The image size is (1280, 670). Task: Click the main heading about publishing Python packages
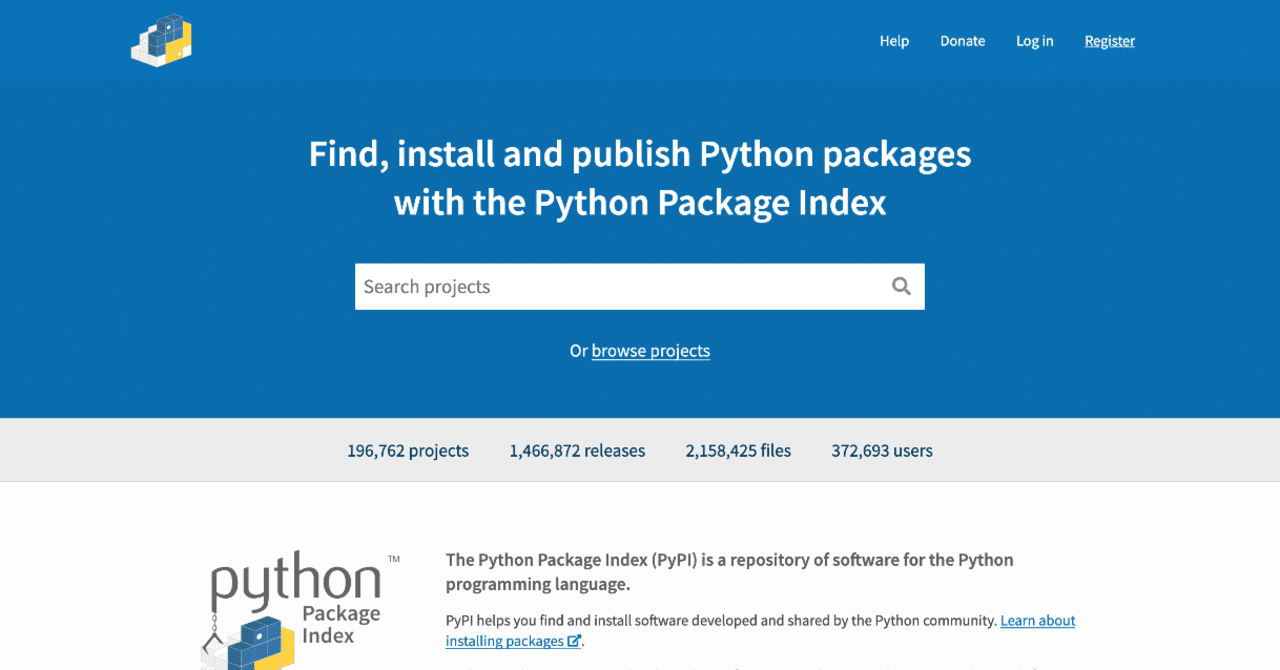click(639, 177)
